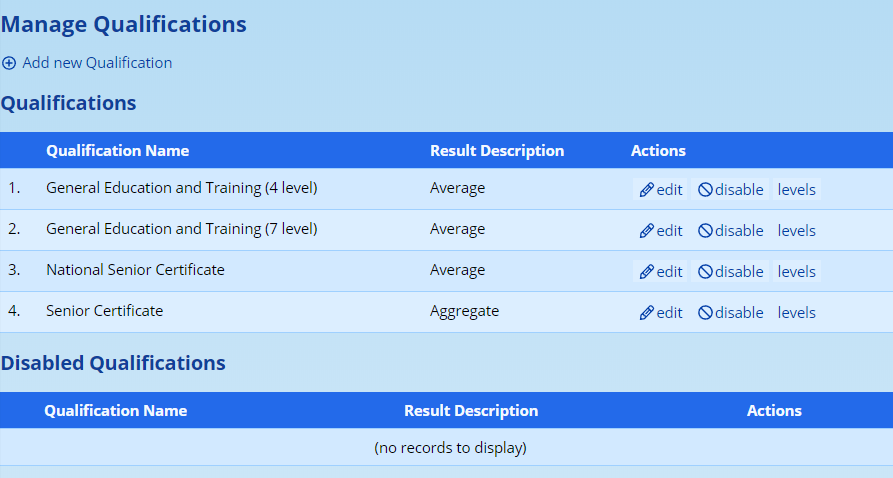Open levels for National Senior Certificate

coord(797,272)
